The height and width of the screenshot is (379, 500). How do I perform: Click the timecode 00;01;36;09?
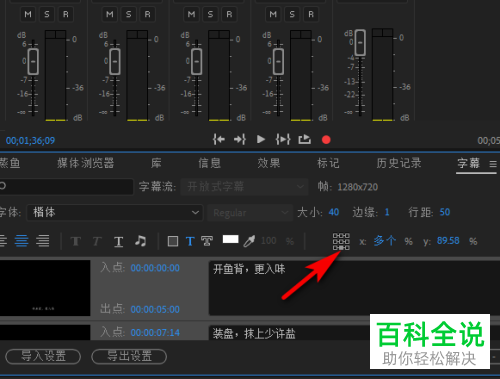[30, 141]
